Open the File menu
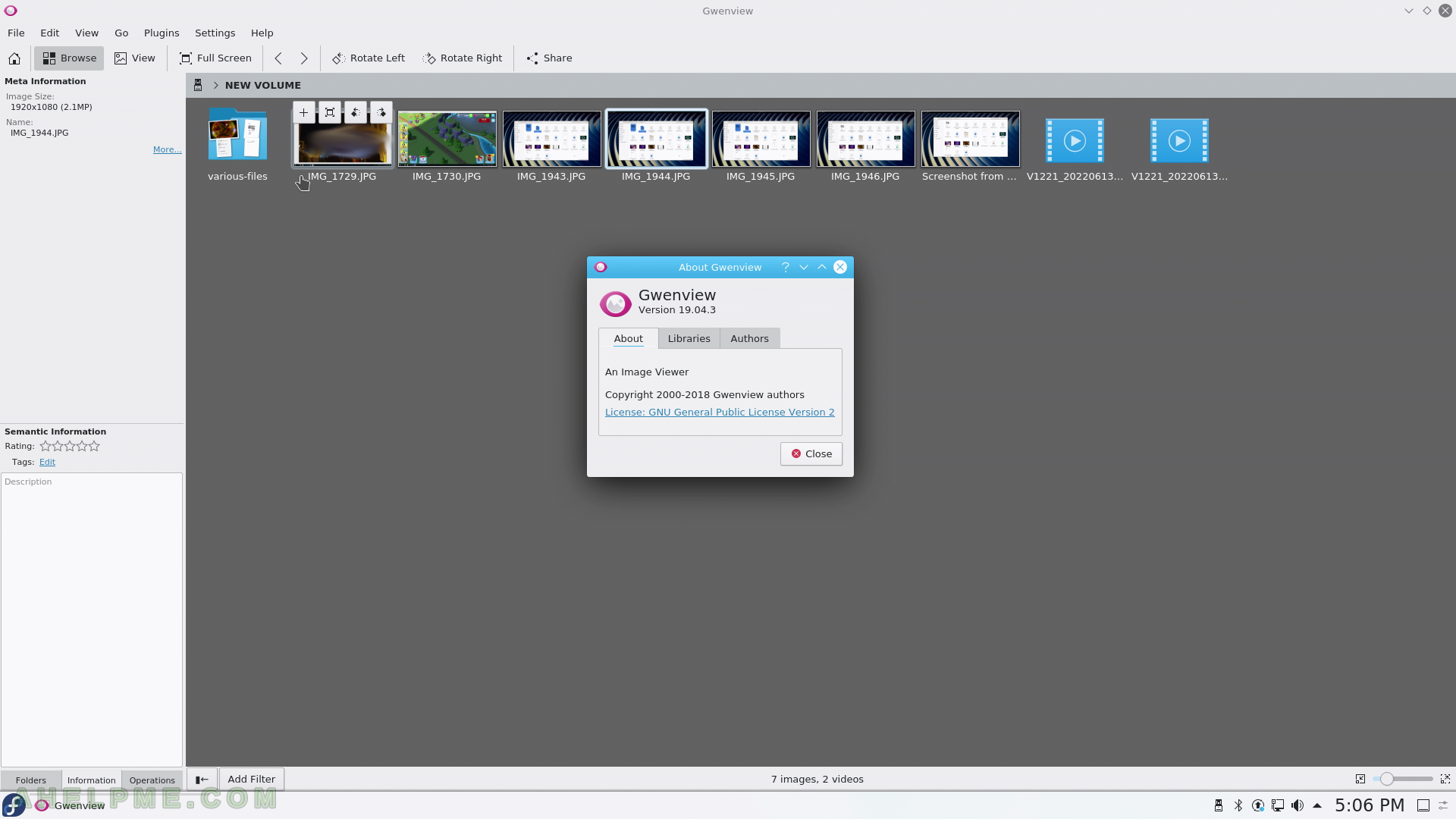 pos(16,33)
